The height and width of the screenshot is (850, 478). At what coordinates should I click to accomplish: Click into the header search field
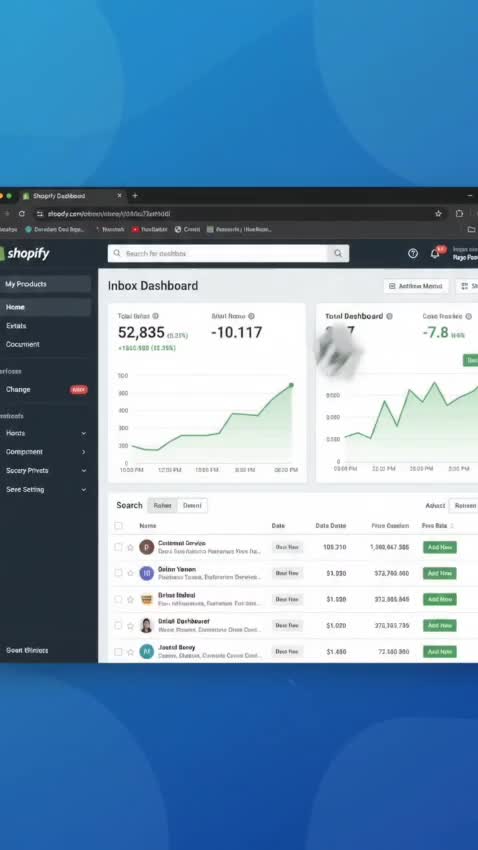click(x=218, y=253)
